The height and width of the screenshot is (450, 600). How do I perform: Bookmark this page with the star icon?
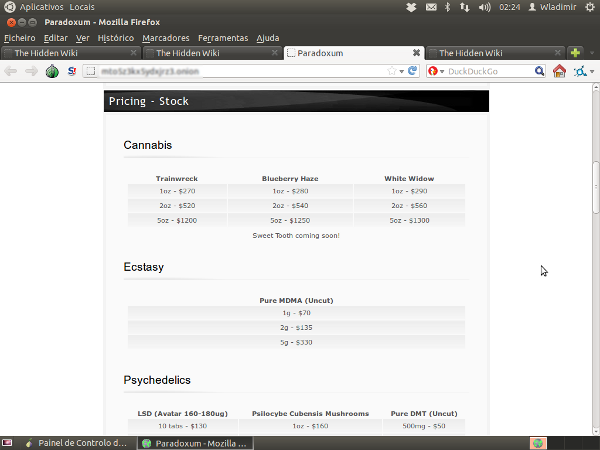pos(391,71)
